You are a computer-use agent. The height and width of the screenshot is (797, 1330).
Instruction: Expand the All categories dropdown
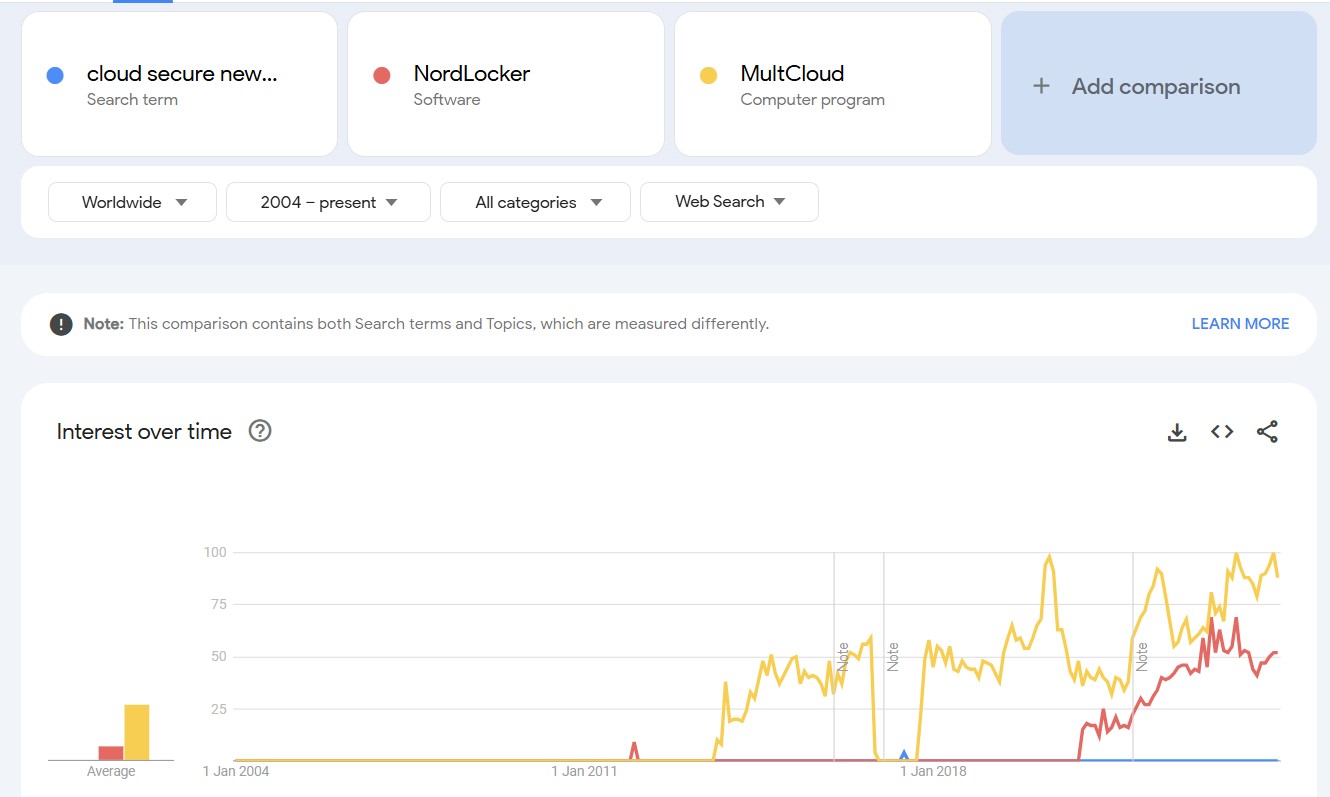tap(535, 202)
